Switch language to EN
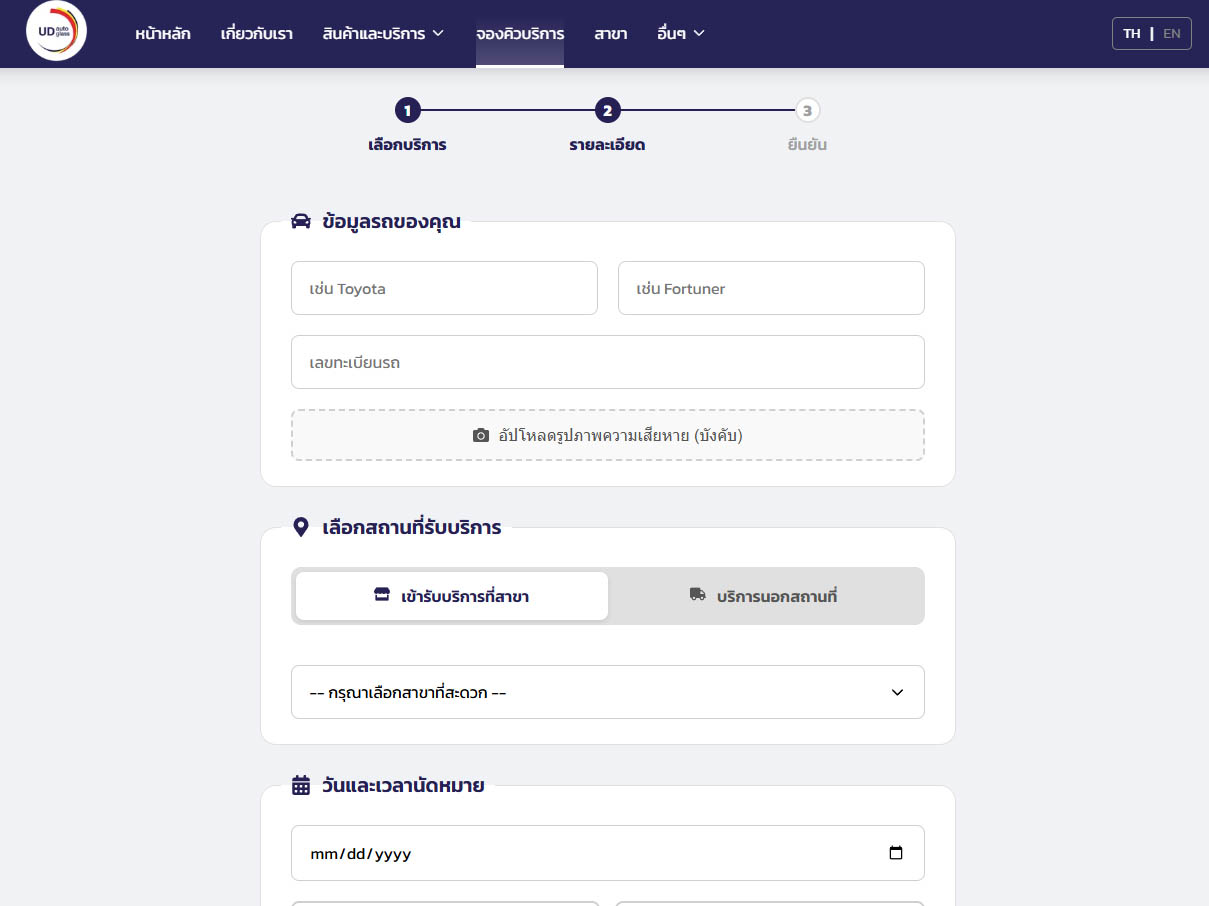Screen dimensions: 1209x906 point(1171,34)
